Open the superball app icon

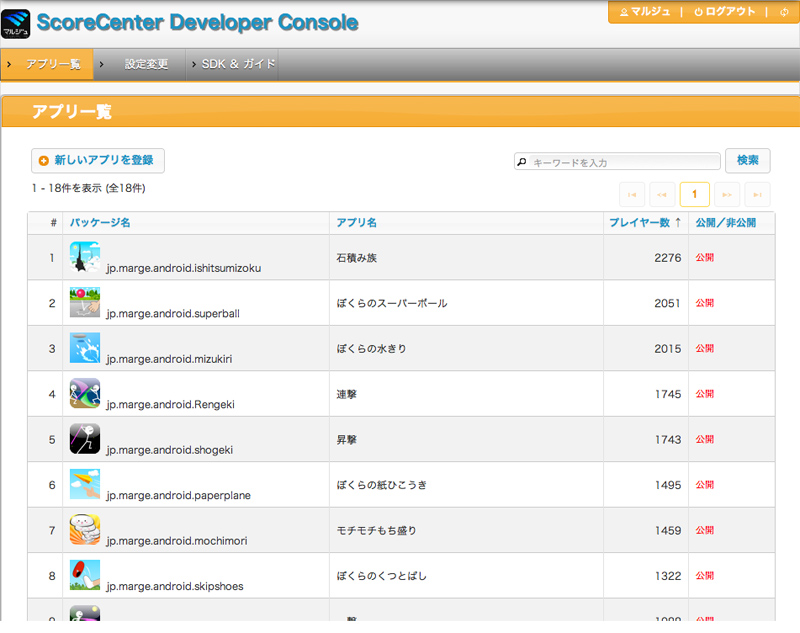[x=84, y=302]
